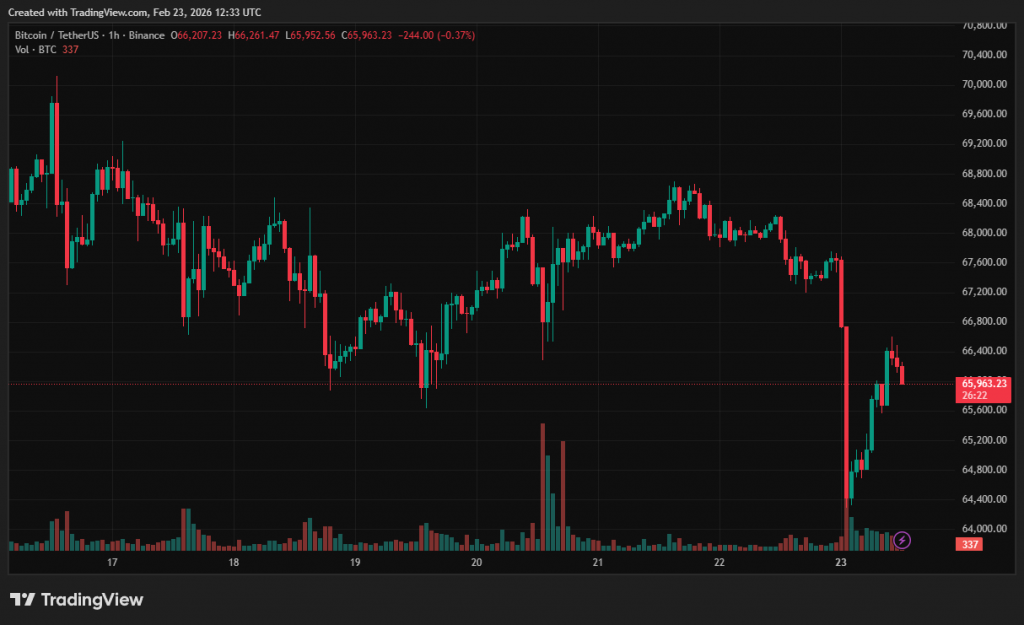Click the open price value O66,207.23
The height and width of the screenshot is (625, 1024).
click(x=197, y=35)
